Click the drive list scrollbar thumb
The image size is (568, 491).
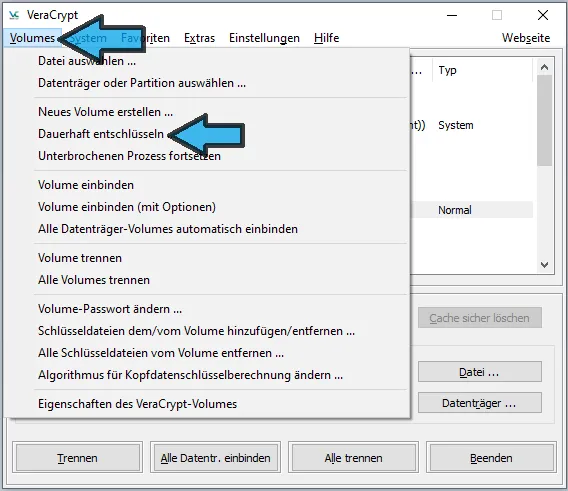click(x=544, y=120)
